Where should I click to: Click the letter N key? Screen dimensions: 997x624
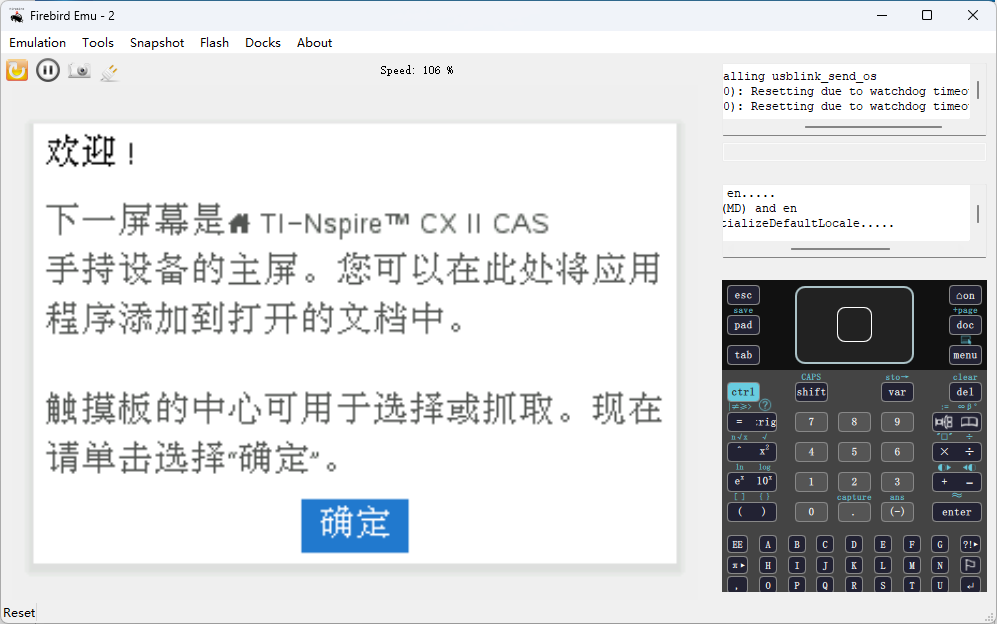click(x=940, y=565)
